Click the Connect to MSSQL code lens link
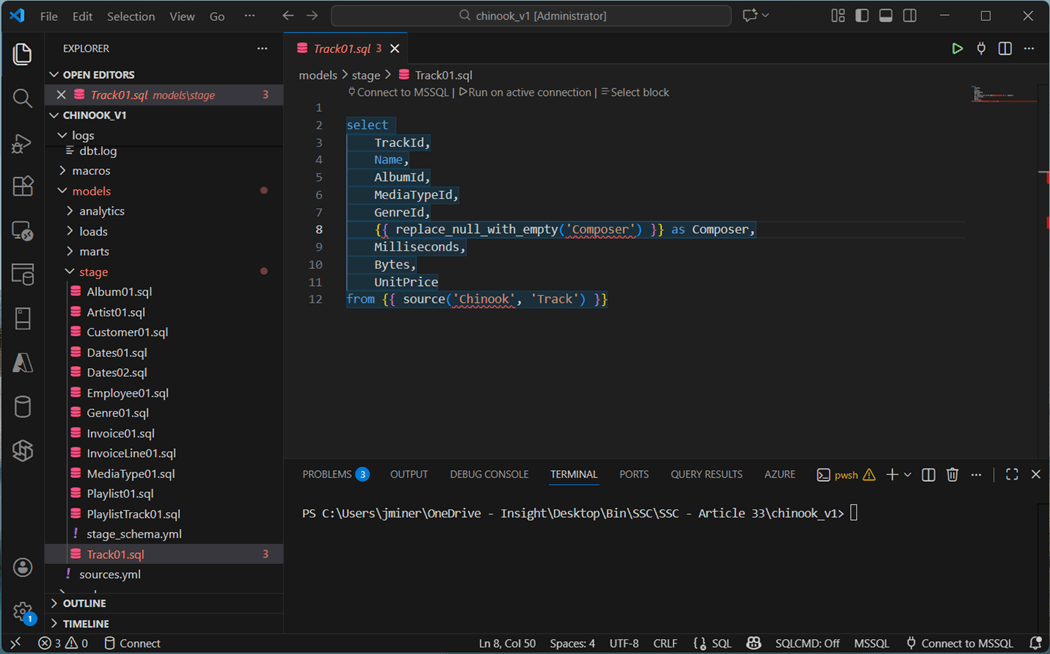Viewport: 1050px width, 654px height. point(403,92)
